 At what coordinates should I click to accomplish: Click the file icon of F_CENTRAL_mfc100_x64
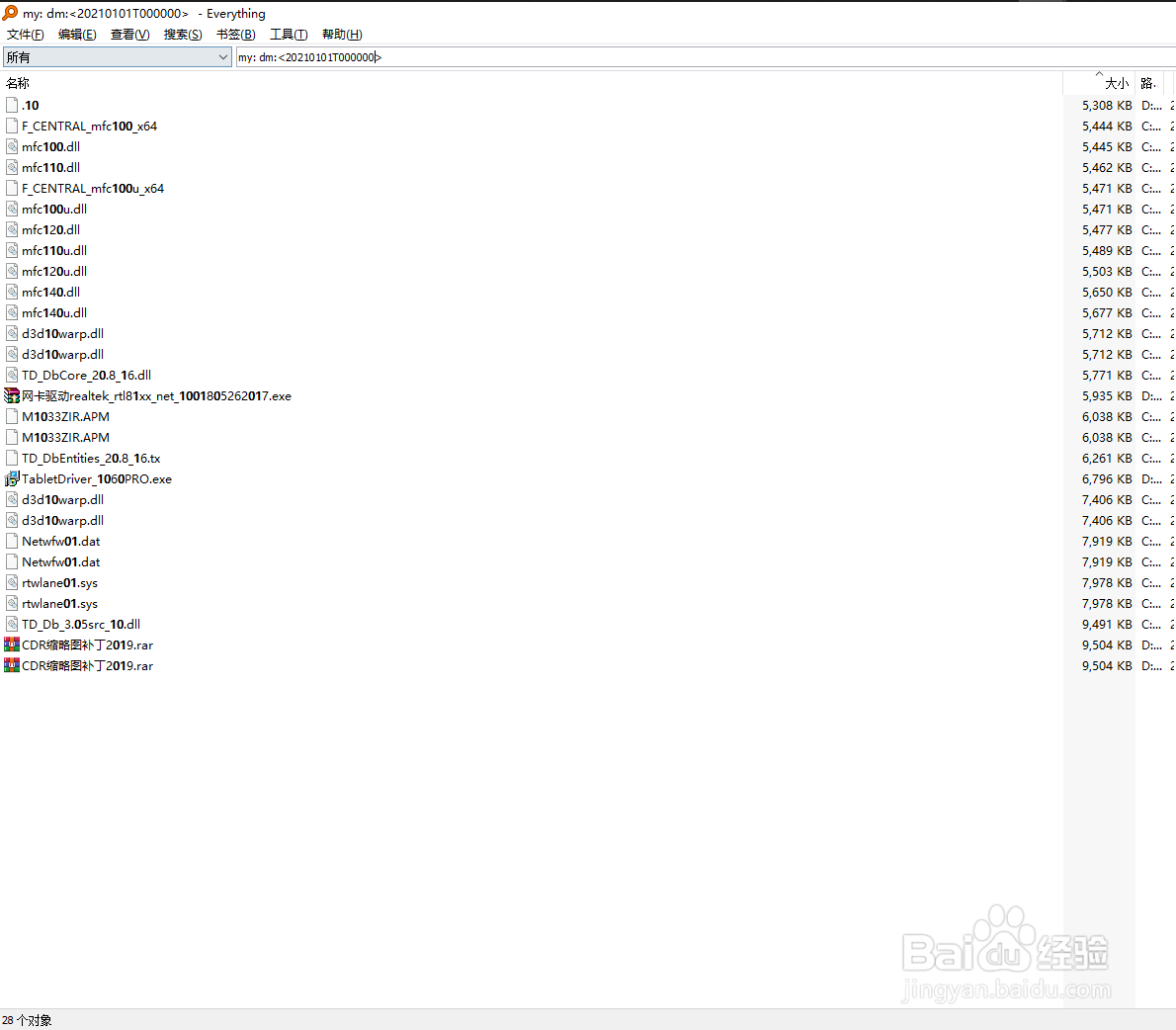click(11, 126)
